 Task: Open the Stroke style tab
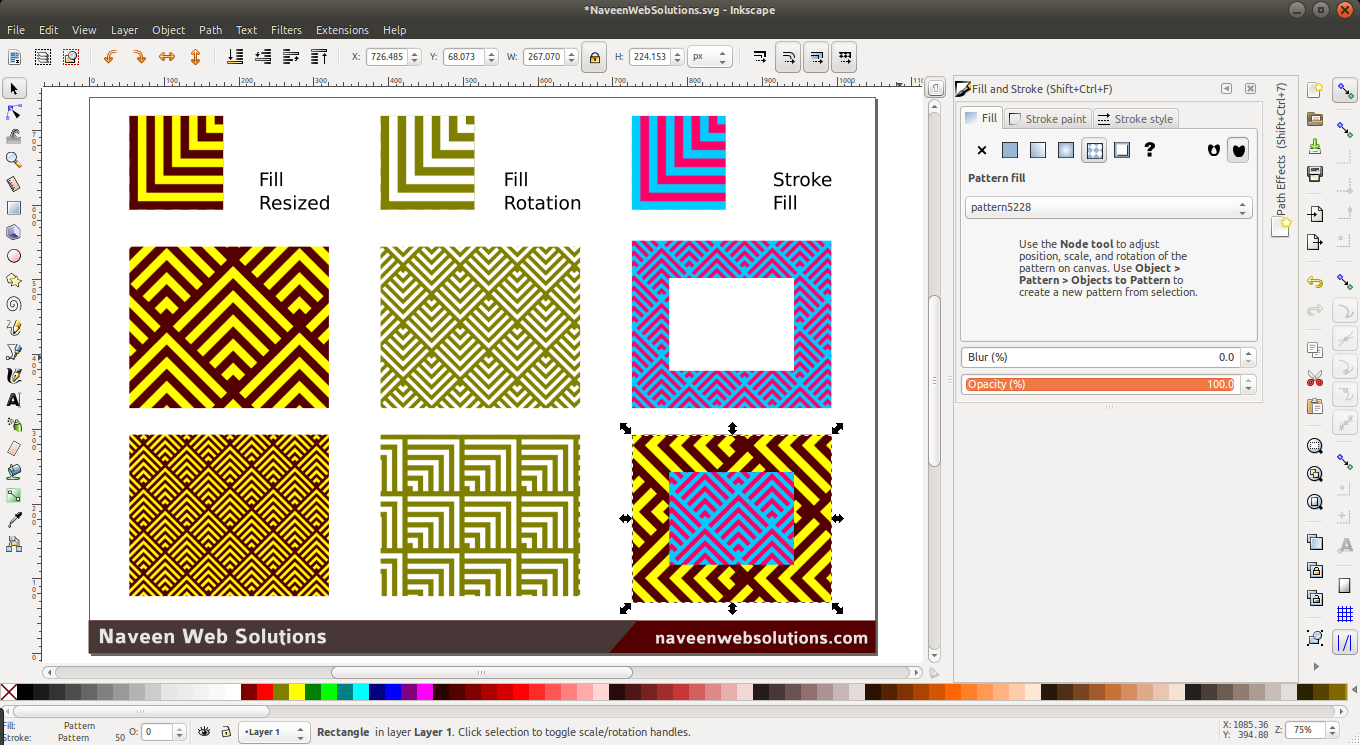pos(1135,119)
